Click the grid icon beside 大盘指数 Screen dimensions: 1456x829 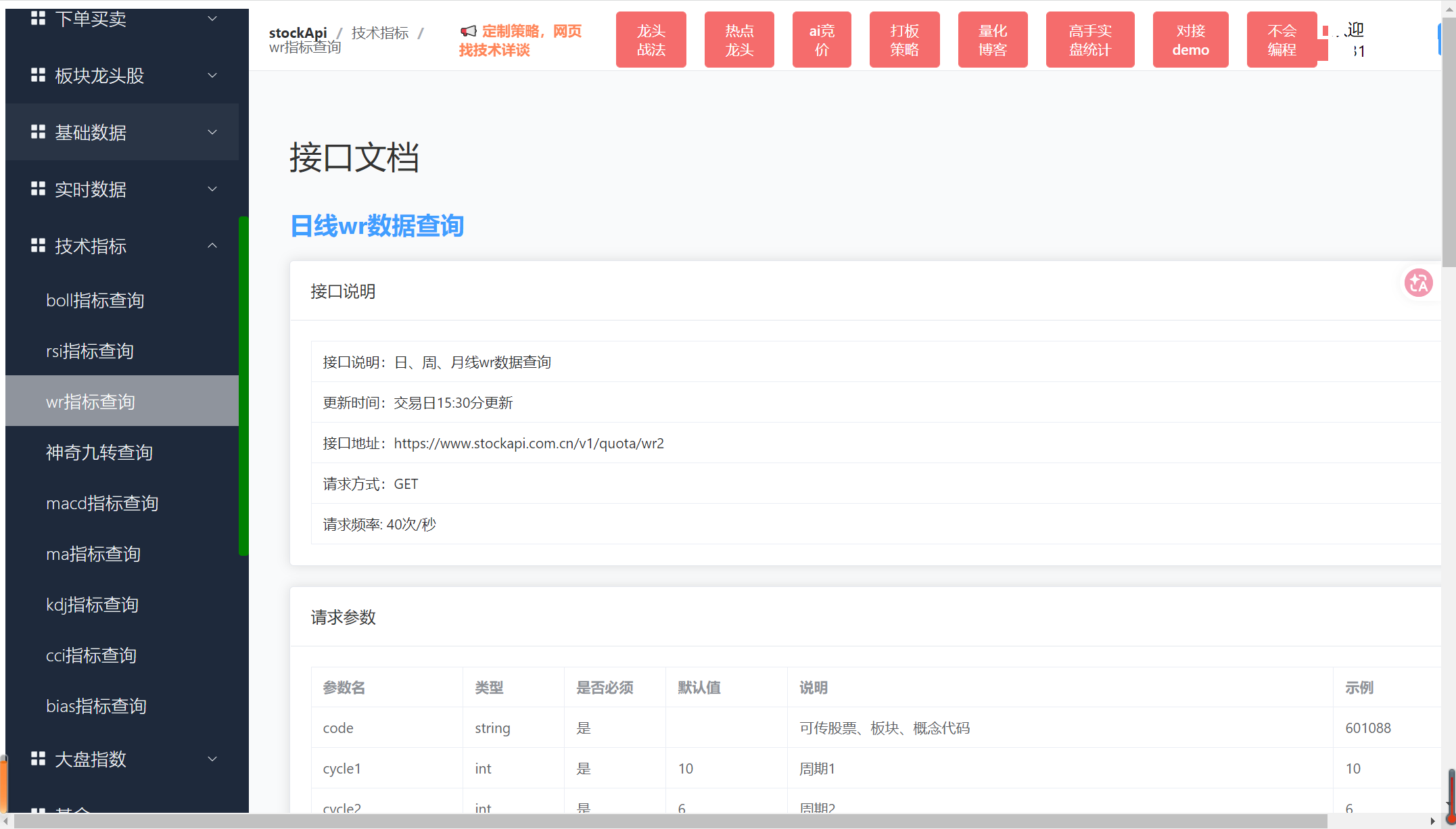[x=38, y=759]
